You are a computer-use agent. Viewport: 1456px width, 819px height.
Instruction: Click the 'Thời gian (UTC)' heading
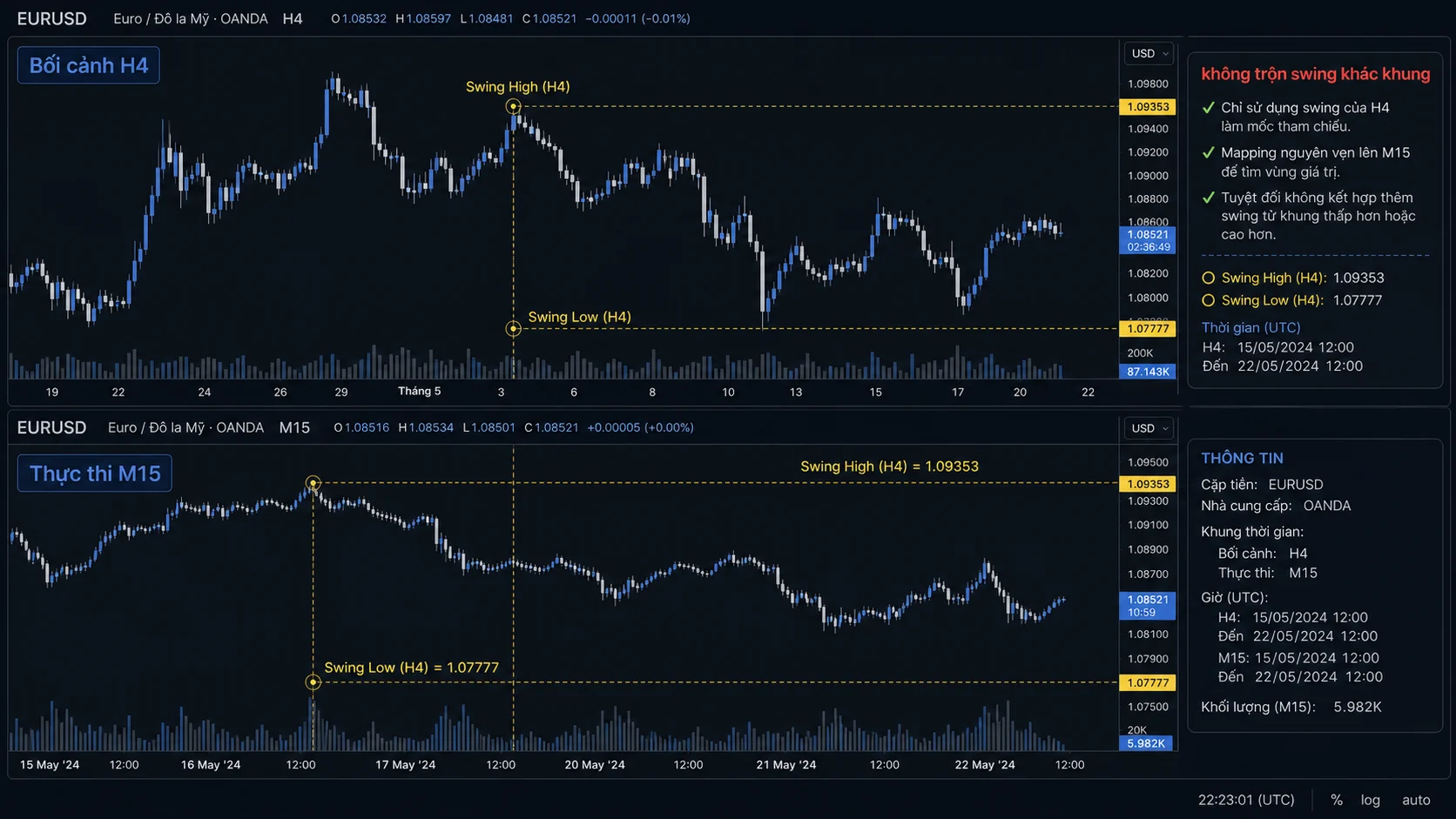[x=1250, y=328]
